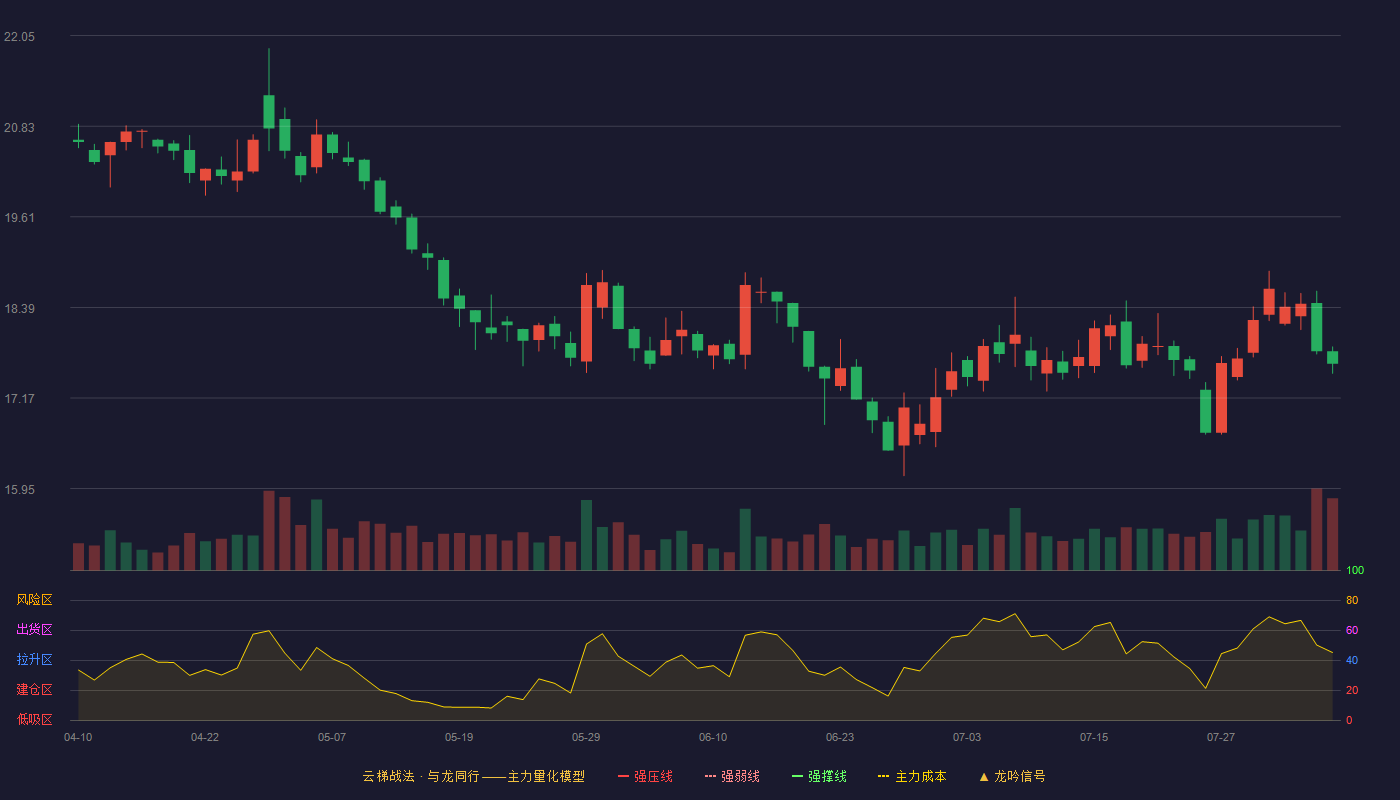Select the 05-19 date label
Image resolution: width=1400 pixels, height=800 pixels.
[459, 737]
